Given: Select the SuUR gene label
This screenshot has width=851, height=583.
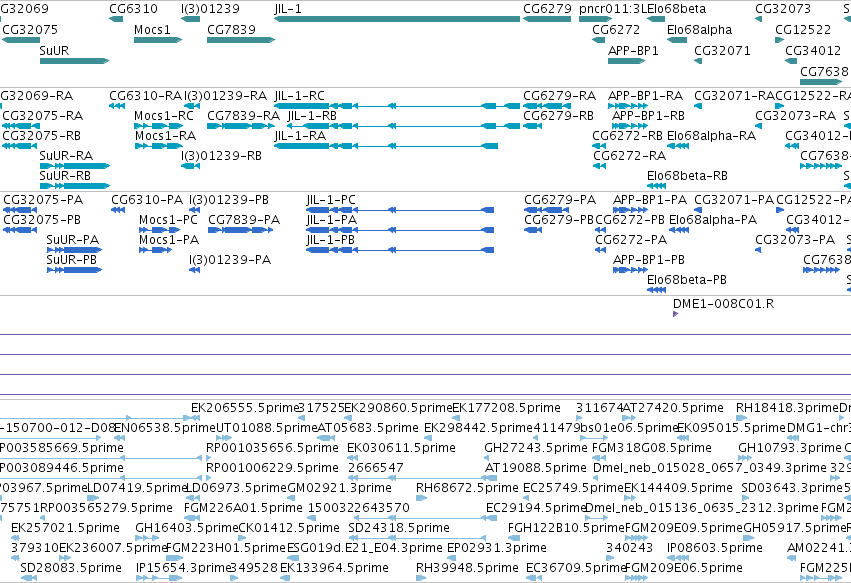Looking at the screenshot, I should coord(54,50).
